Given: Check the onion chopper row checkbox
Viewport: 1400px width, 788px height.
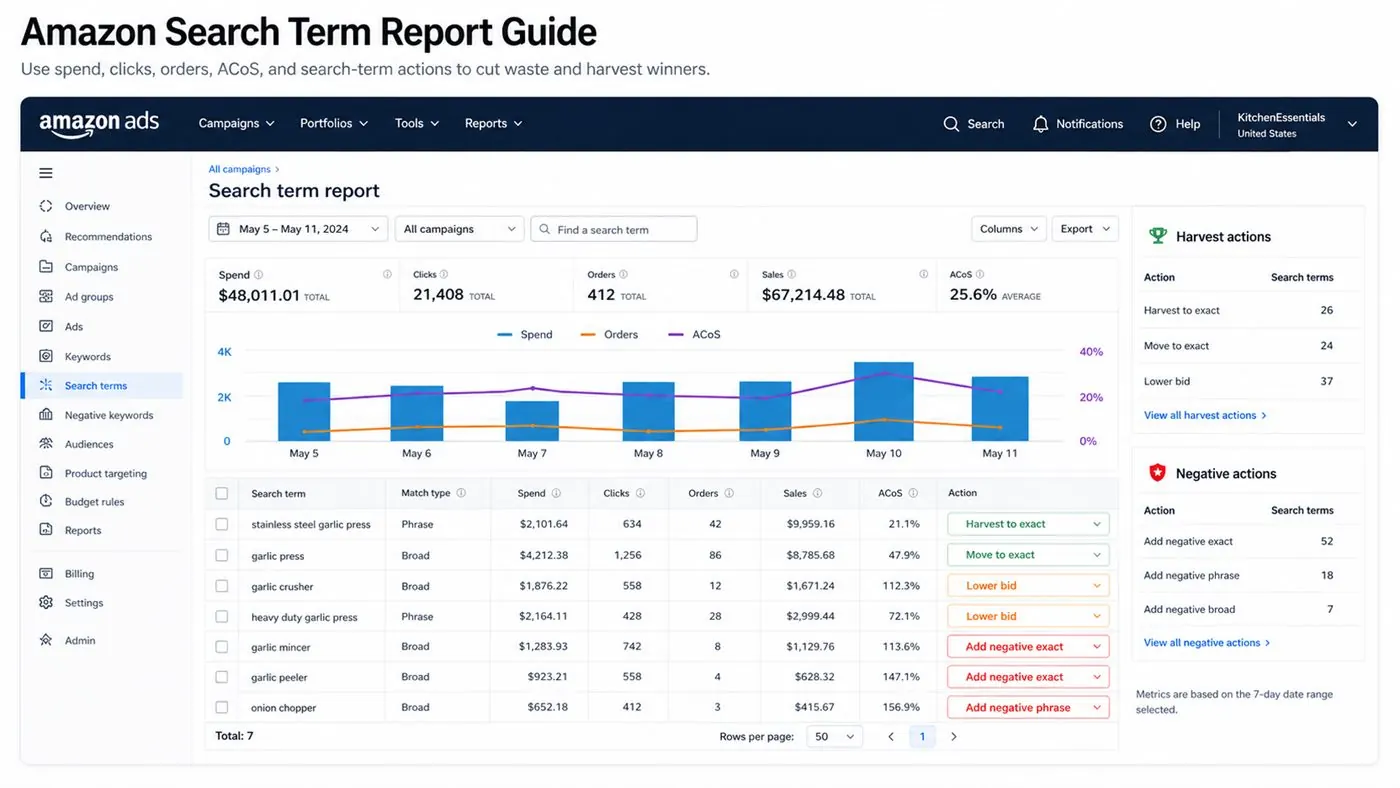Looking at the screenshot, I should pos(222,707).
